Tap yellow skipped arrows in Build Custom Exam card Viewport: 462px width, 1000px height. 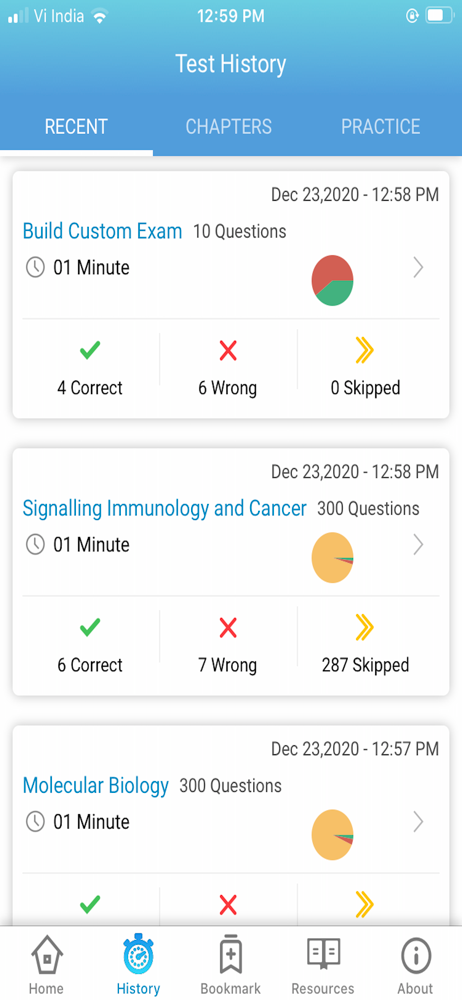(365, 351)
